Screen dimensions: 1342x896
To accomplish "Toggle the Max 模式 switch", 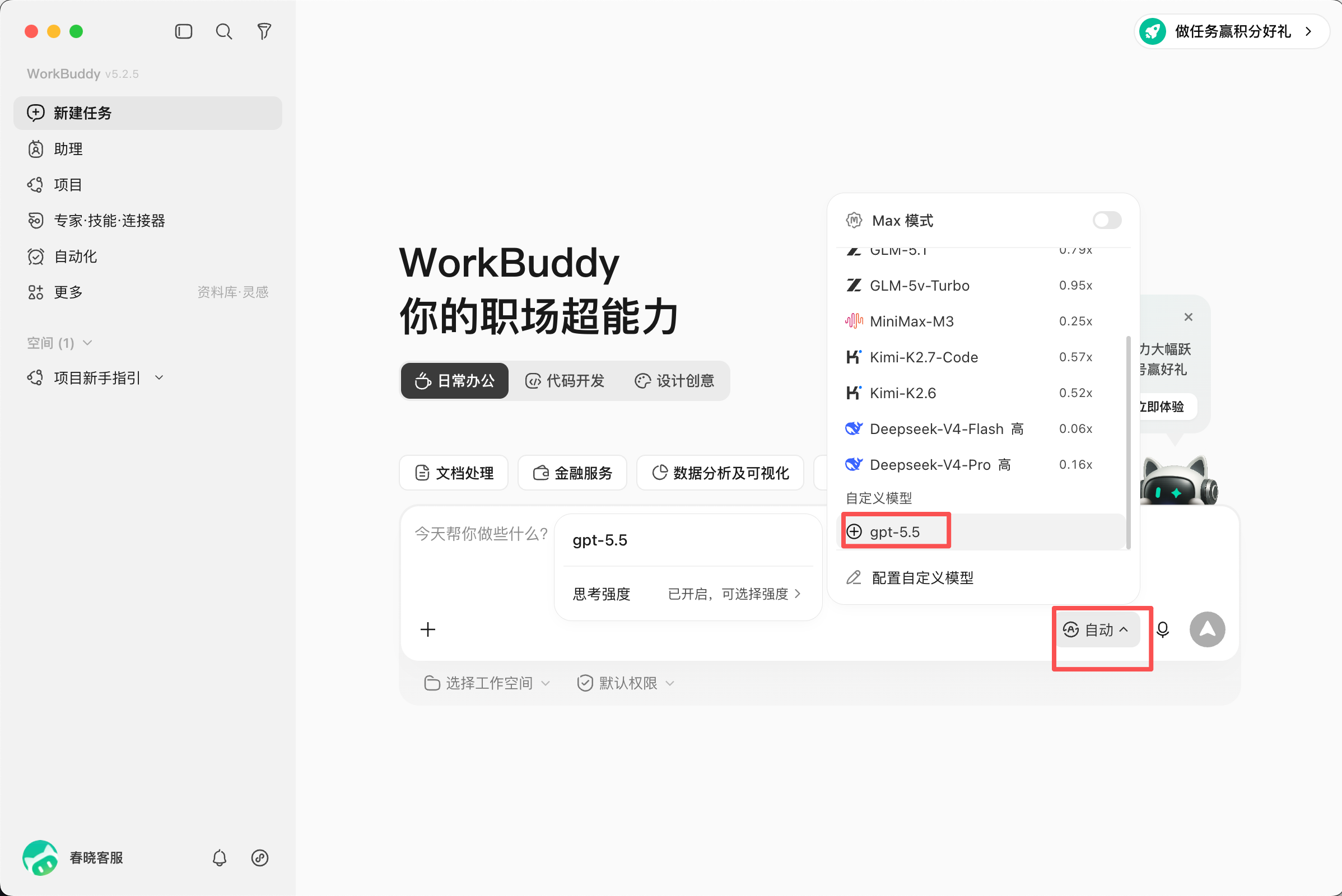I will (1107, 221).
